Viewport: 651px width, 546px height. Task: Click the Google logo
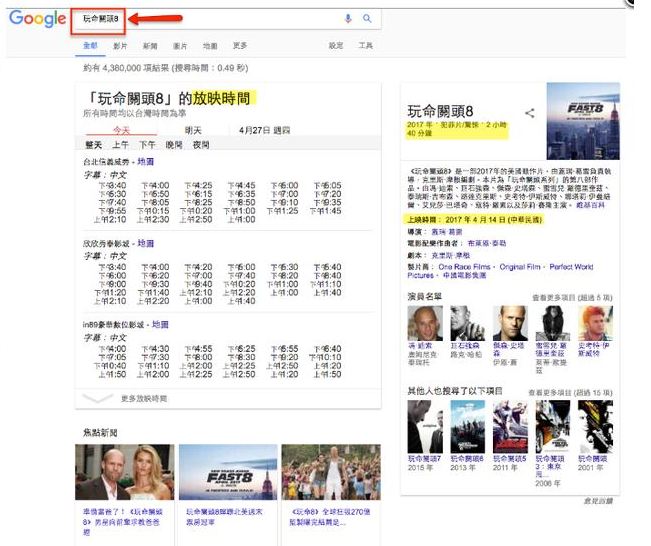point(37,19)
